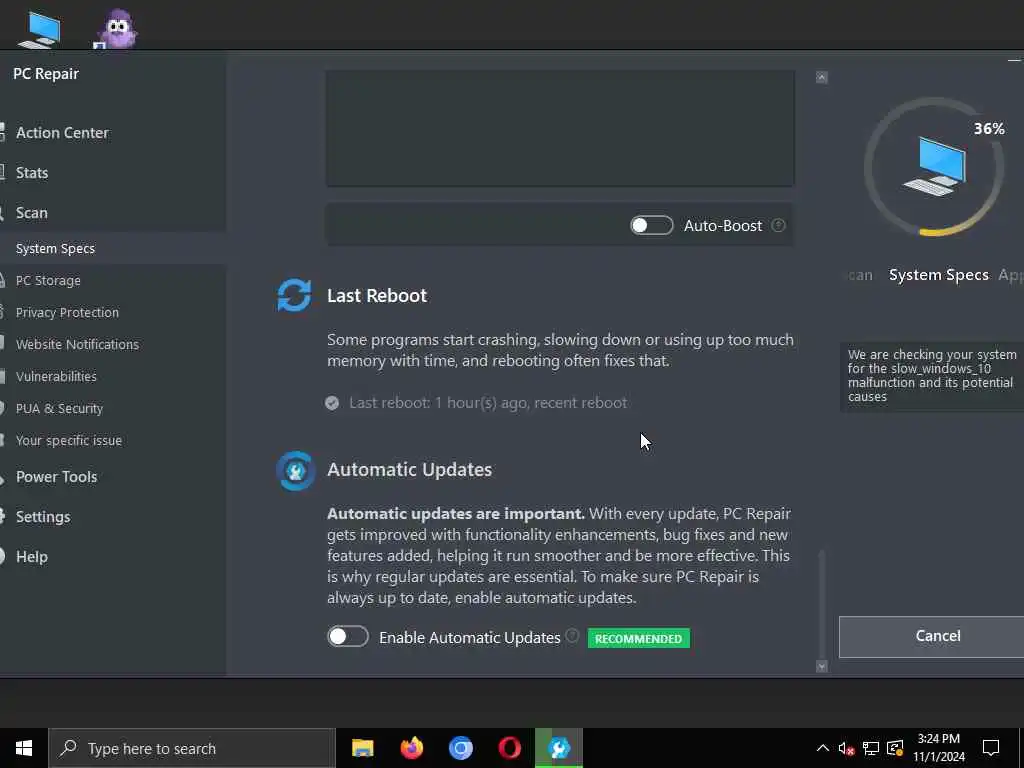
Task: Open the Action Center section
Action: pyautogui.click(x=62, y=133)
